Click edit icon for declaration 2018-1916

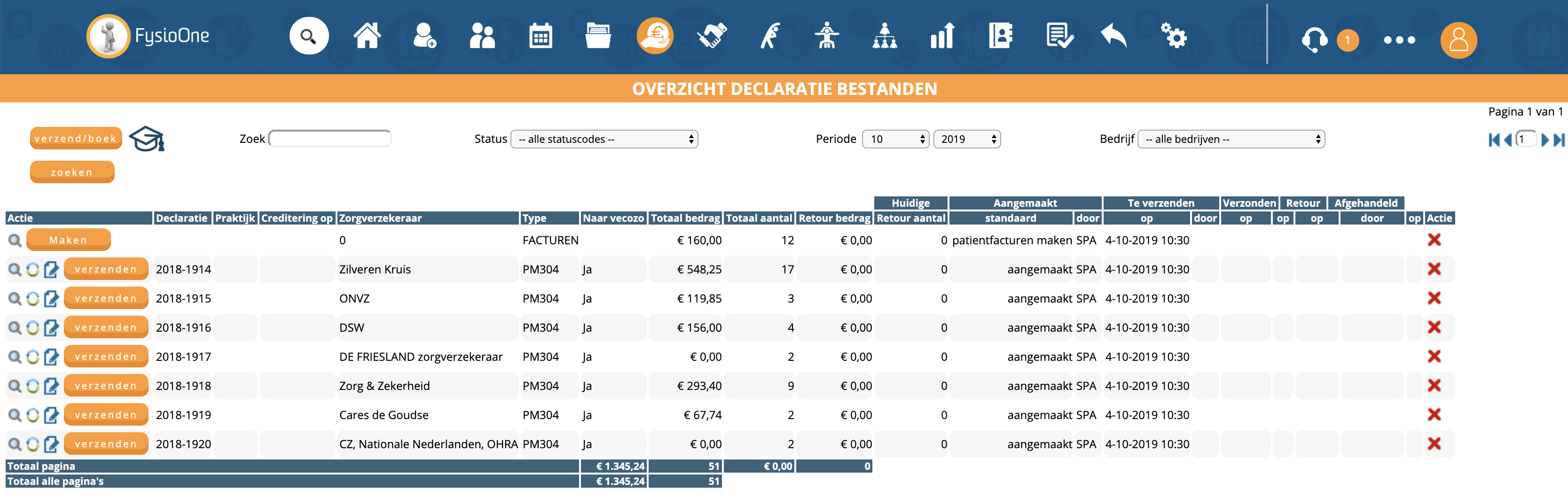(x=51, y=328)
